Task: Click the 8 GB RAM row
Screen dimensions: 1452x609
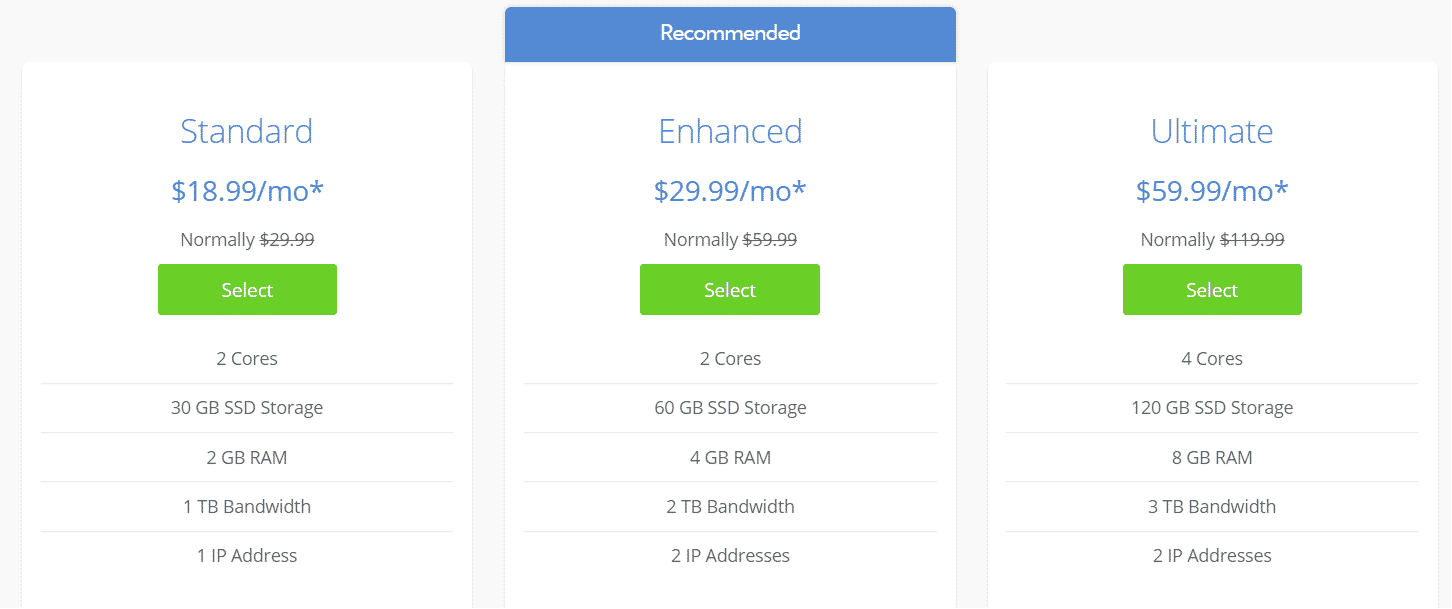Action: [x=1212, y=458]
